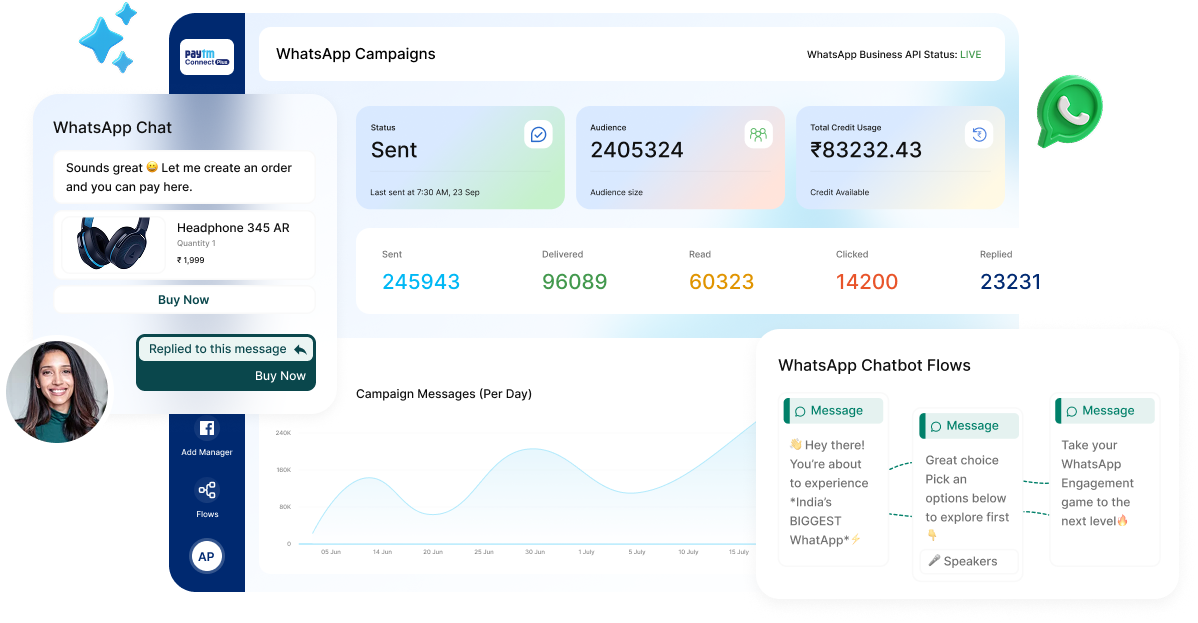Click the headphone product thumbnail
Image resolution: width=1198 pixels, height=623 pixels.
tap(113, 243)
